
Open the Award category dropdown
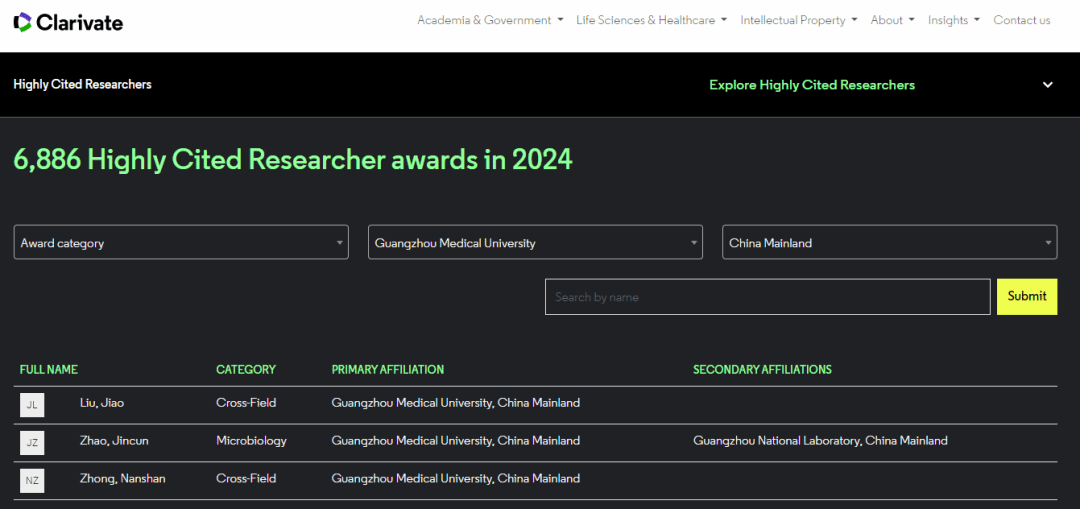(181, 243)
